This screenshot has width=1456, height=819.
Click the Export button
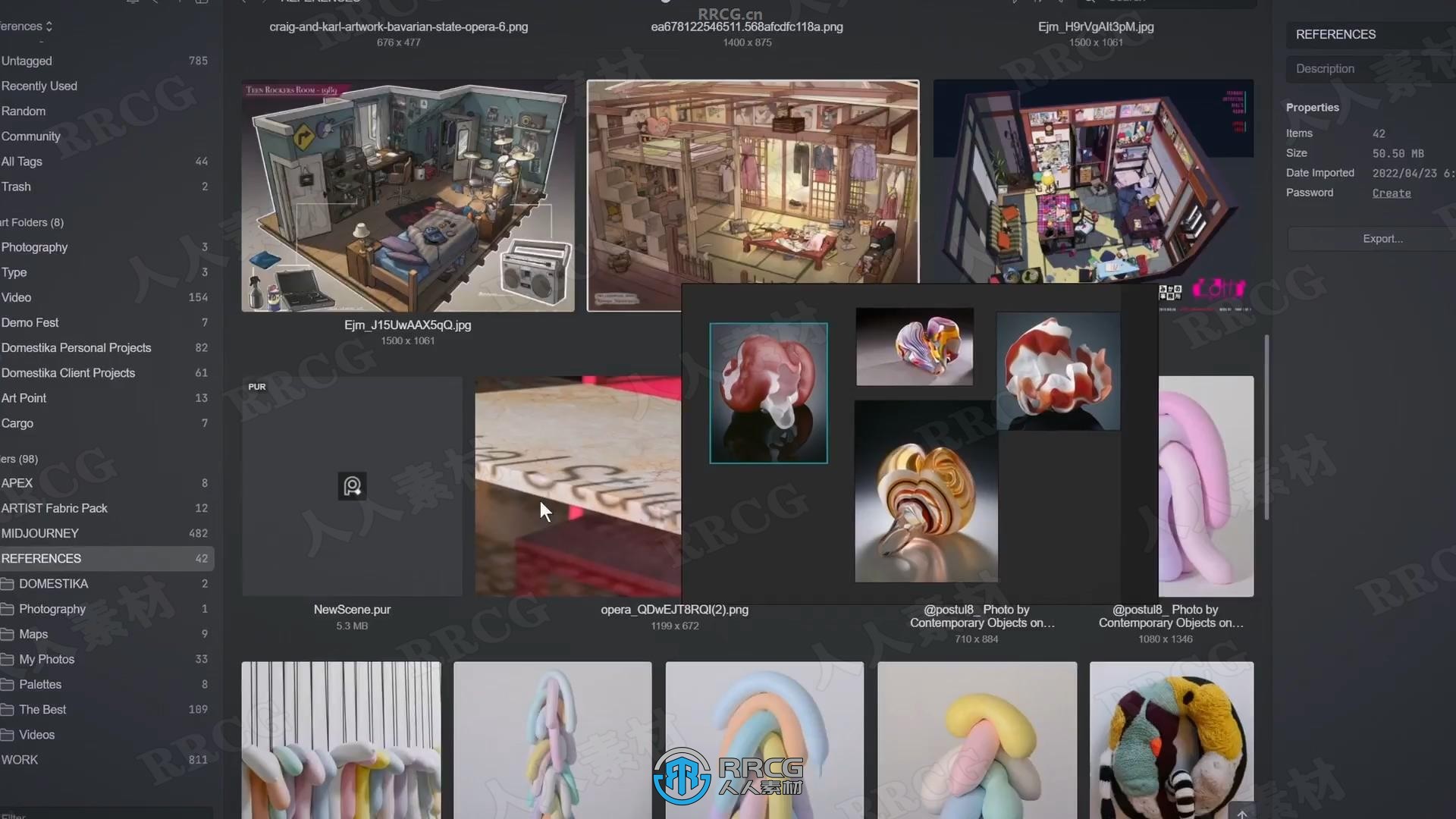(1372, 239)
